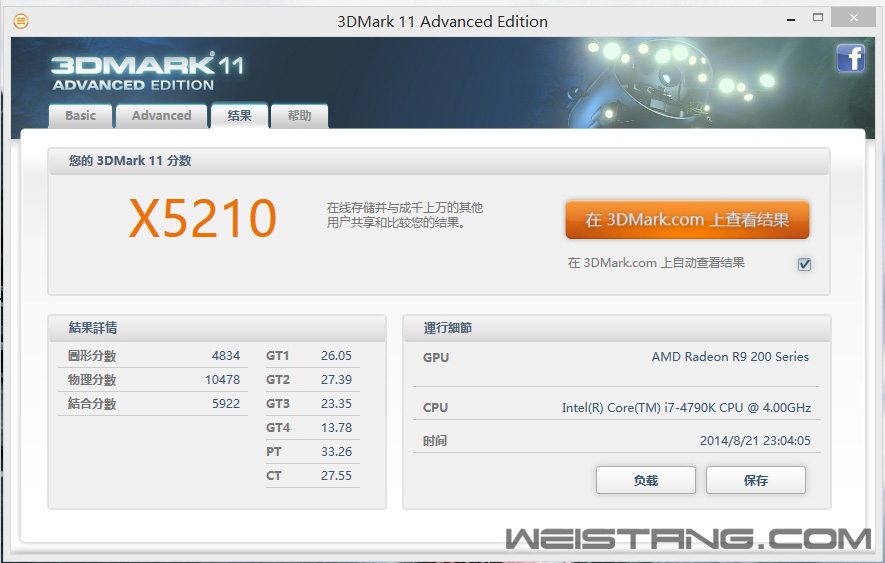Click the 您的 3DMark 11 分数 header
The width and height of the screenshot is (885, 563).
coord(439,161)
